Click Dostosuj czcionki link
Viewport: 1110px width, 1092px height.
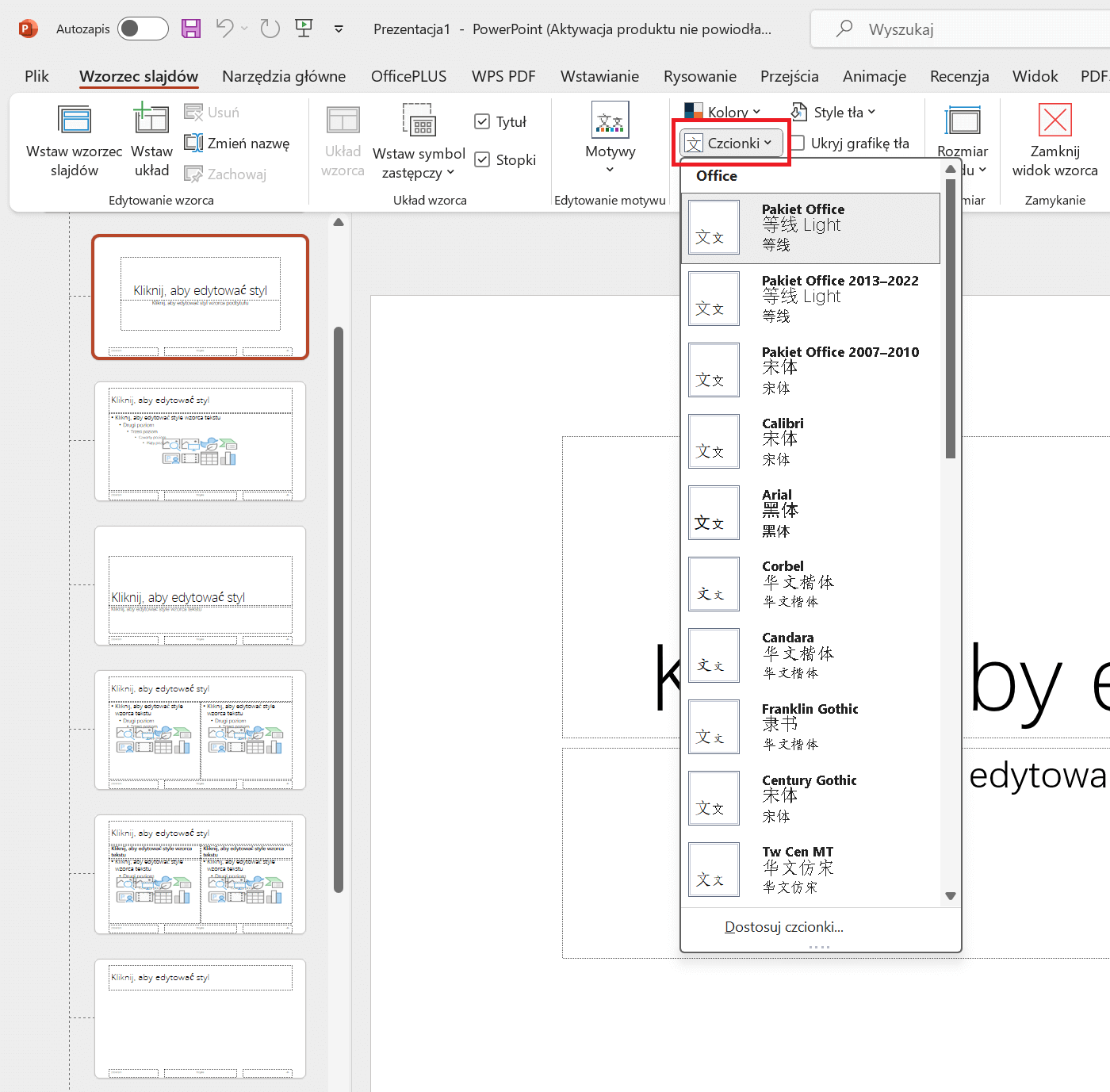(x=783, y=927)
